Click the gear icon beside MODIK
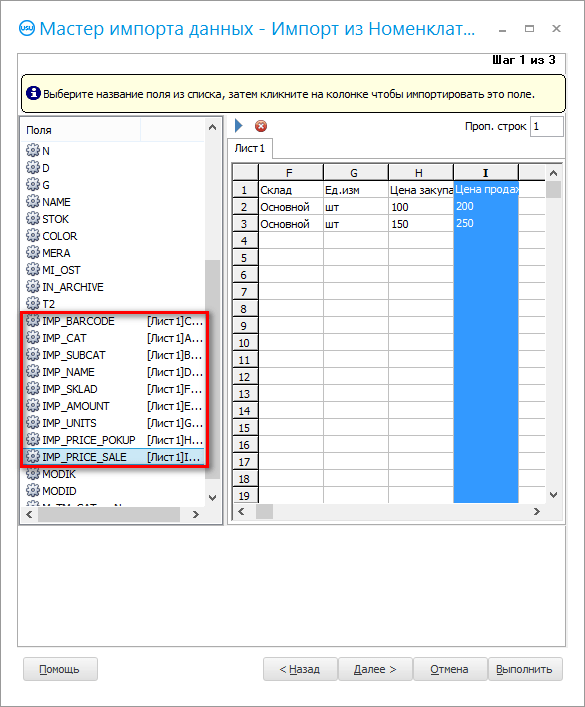 [32, 474]
